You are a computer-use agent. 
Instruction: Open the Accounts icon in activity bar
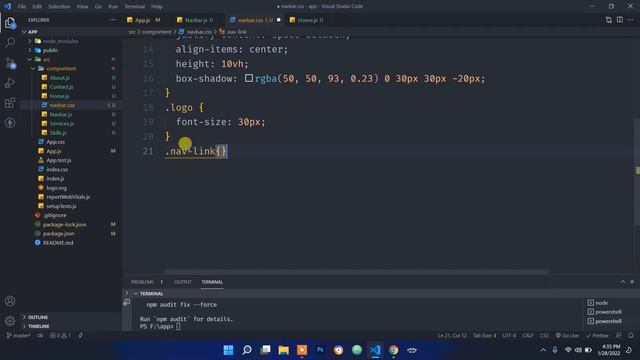click(10, 301)
